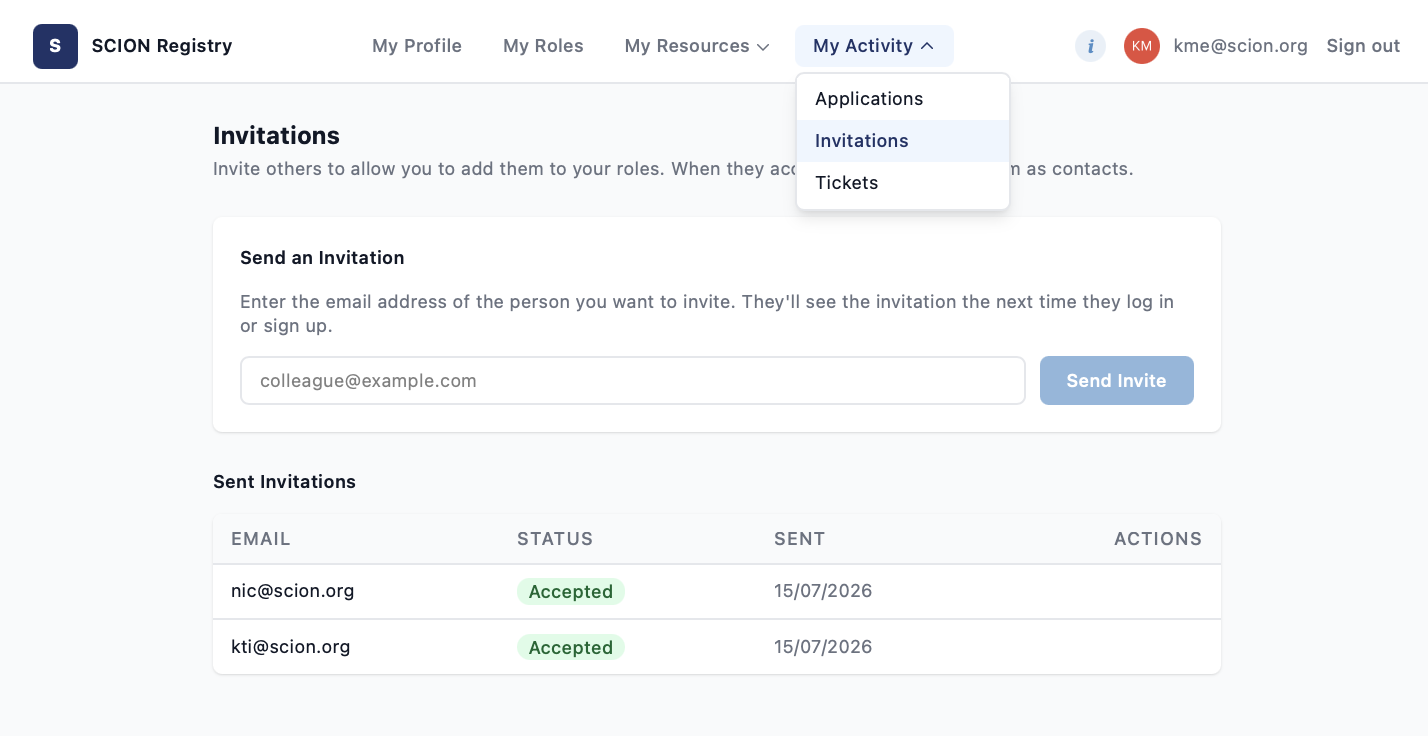Image resolution: width=1428 pixels, height=736 pixels.
Task: Click the Sign out link
Action: pyautogui.click(x=1363, y=46)
